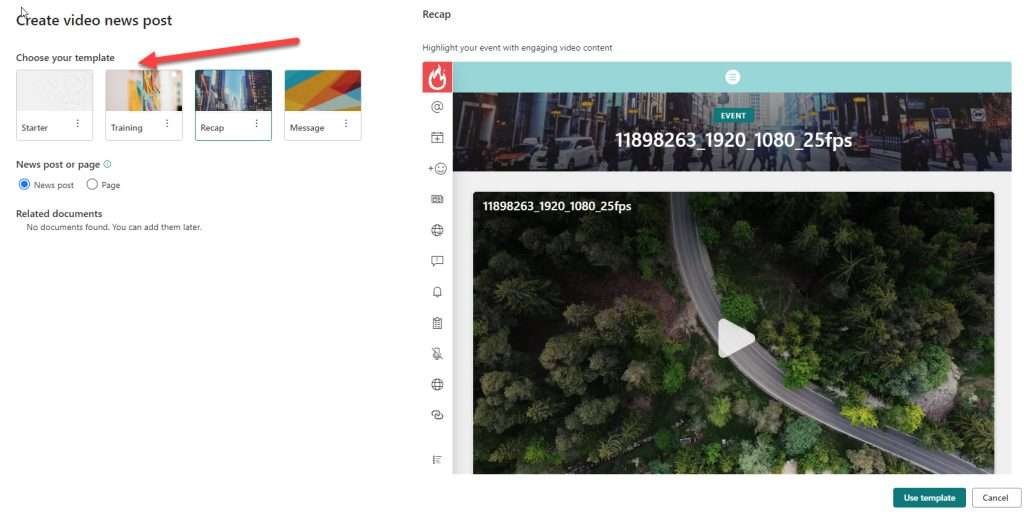Open more options for Recap template
Screen dimensions: 1024x518
click(257, 123)
